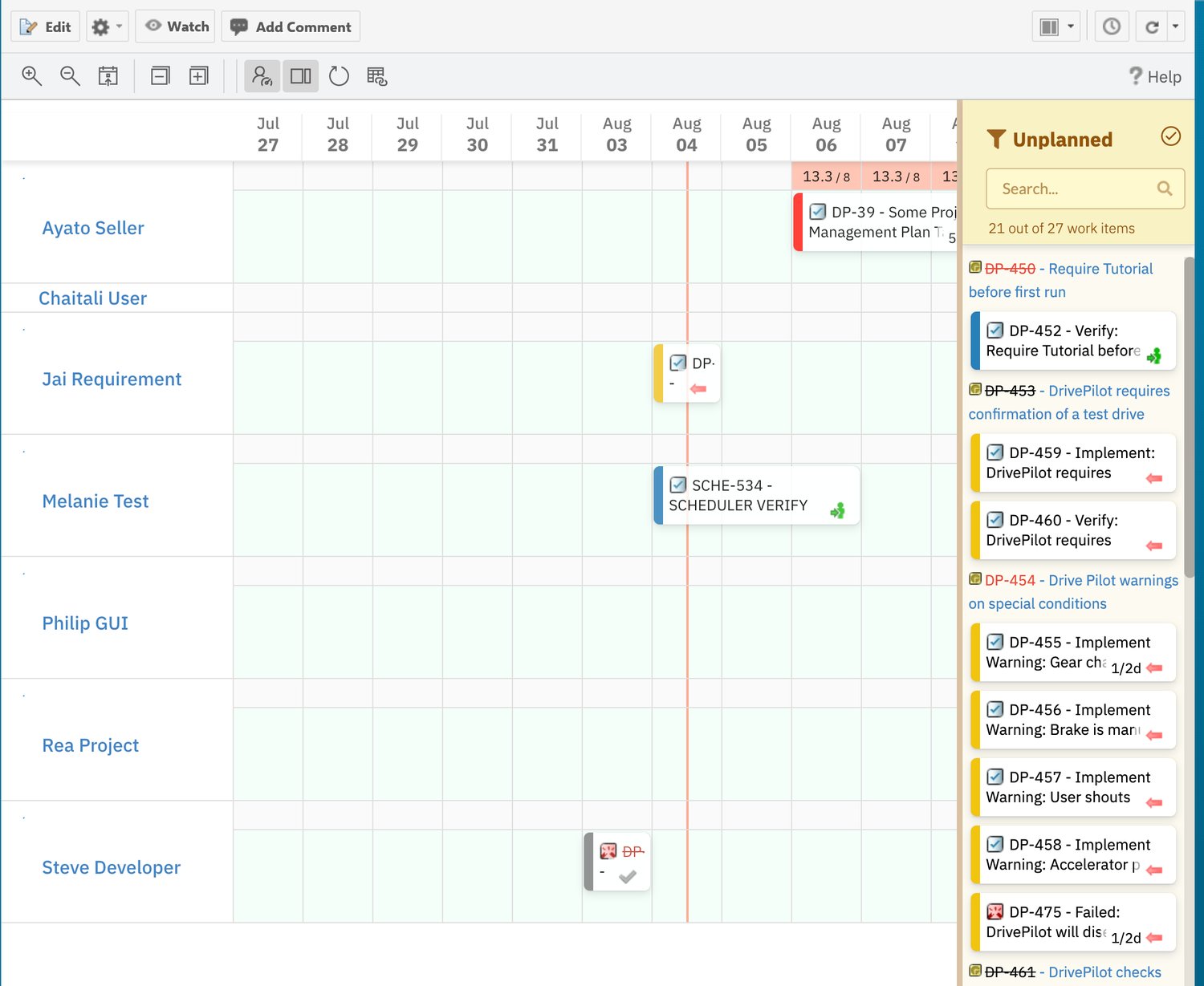Screen dimensions: 1204x986
Task: Click red arrow on DP-458 card
Action: coord(1154,870)
